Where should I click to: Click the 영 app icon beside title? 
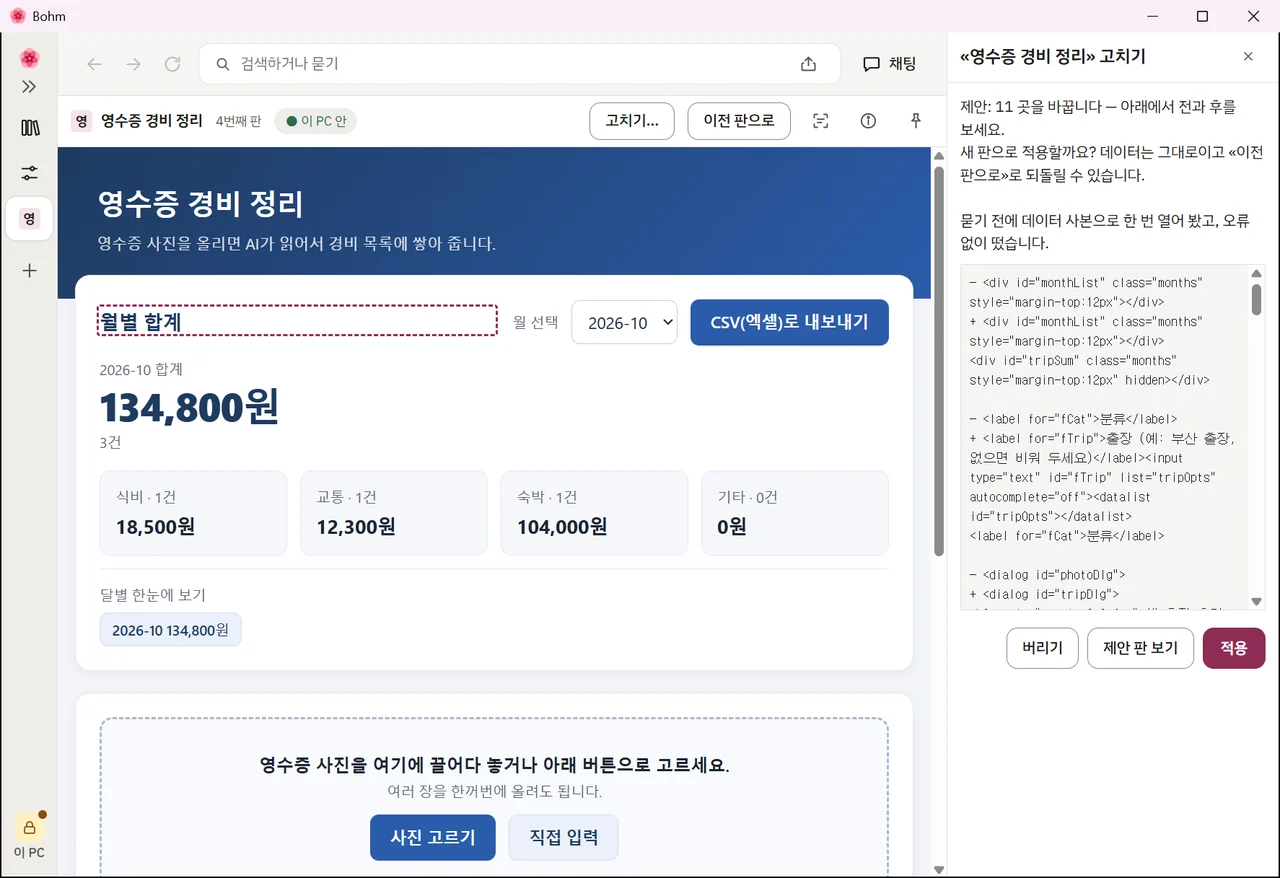coord(82,121)
